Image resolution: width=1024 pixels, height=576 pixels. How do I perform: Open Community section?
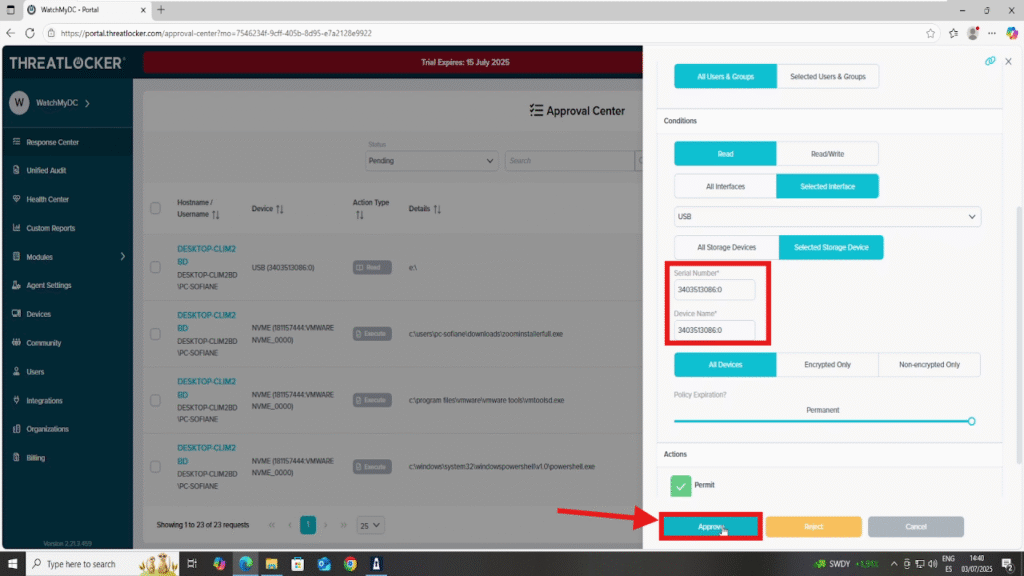click(x=43, y=343)
